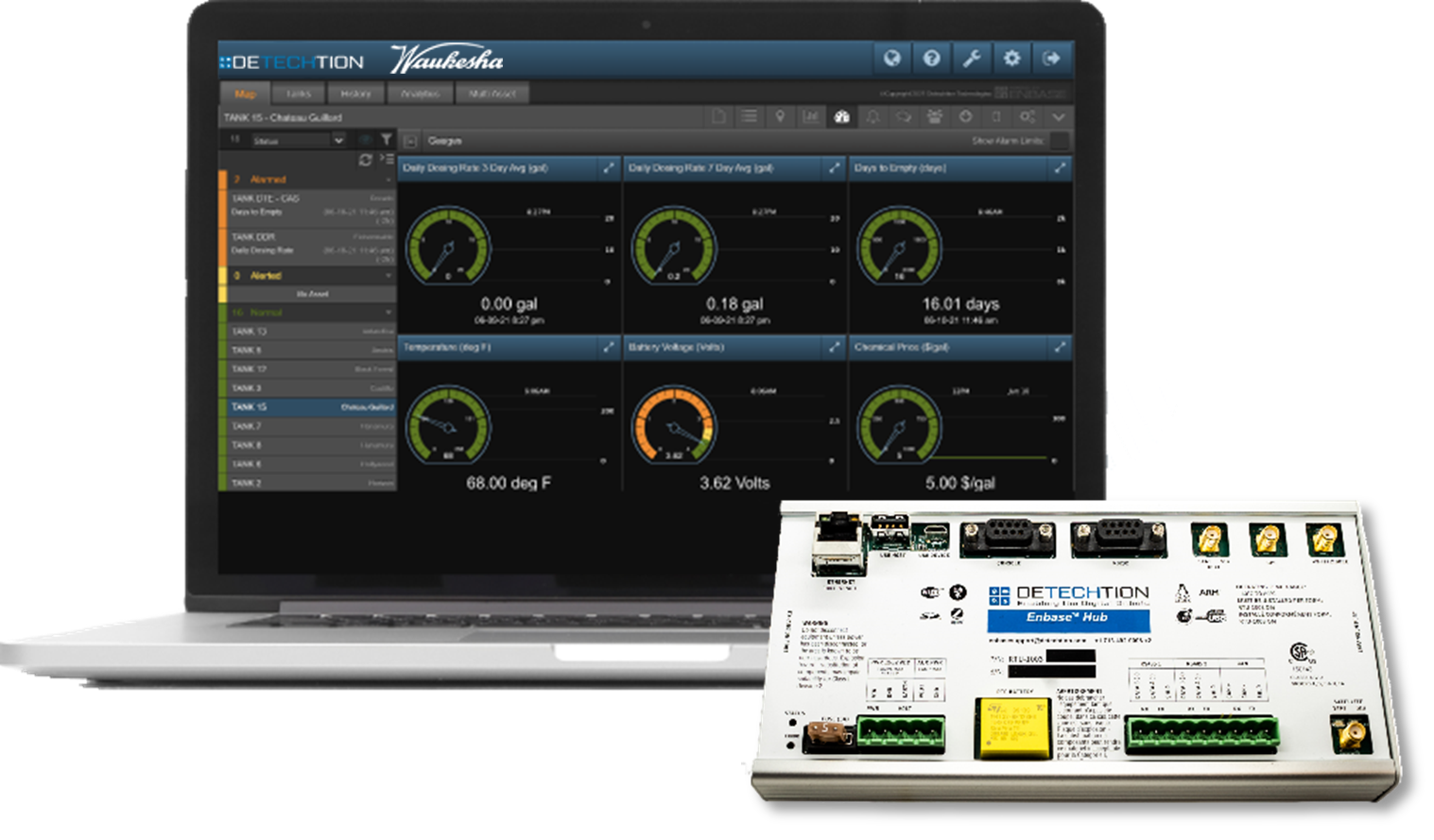Click the Waukesha logo in header
This screenshot has height=840, width=1434.
tap(448, 60)
